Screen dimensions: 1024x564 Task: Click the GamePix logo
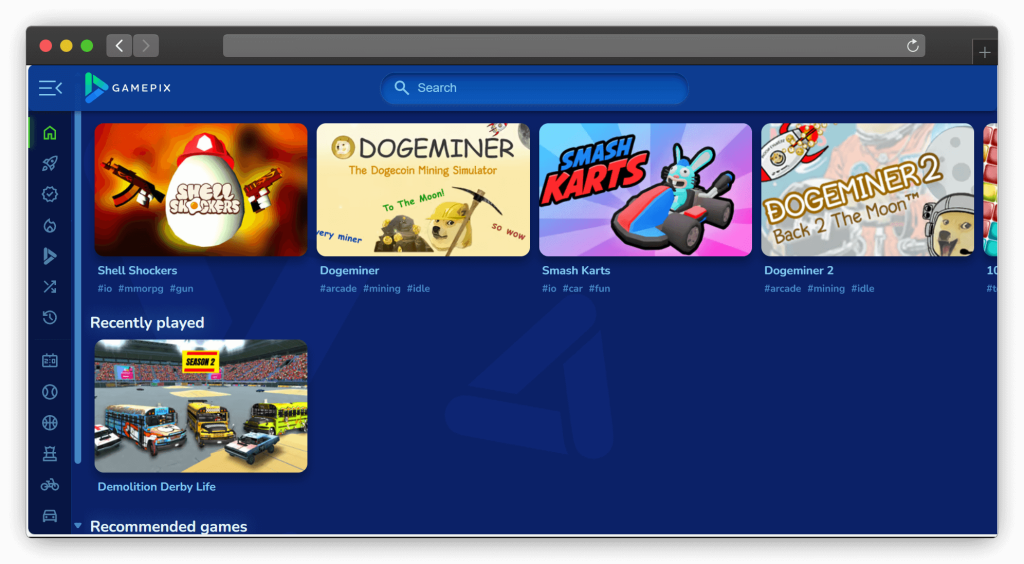128,88
